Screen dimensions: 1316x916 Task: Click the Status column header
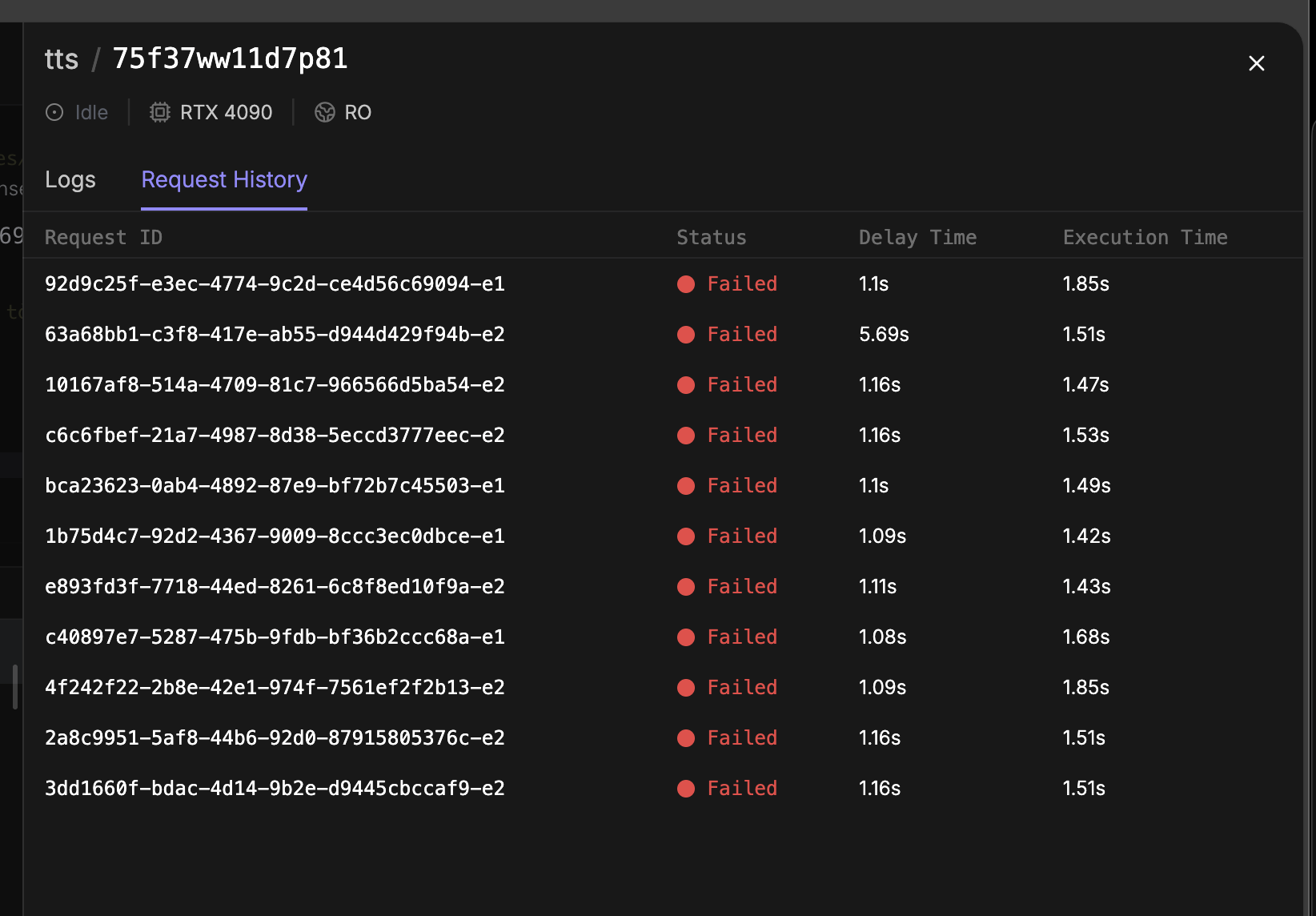711,237
